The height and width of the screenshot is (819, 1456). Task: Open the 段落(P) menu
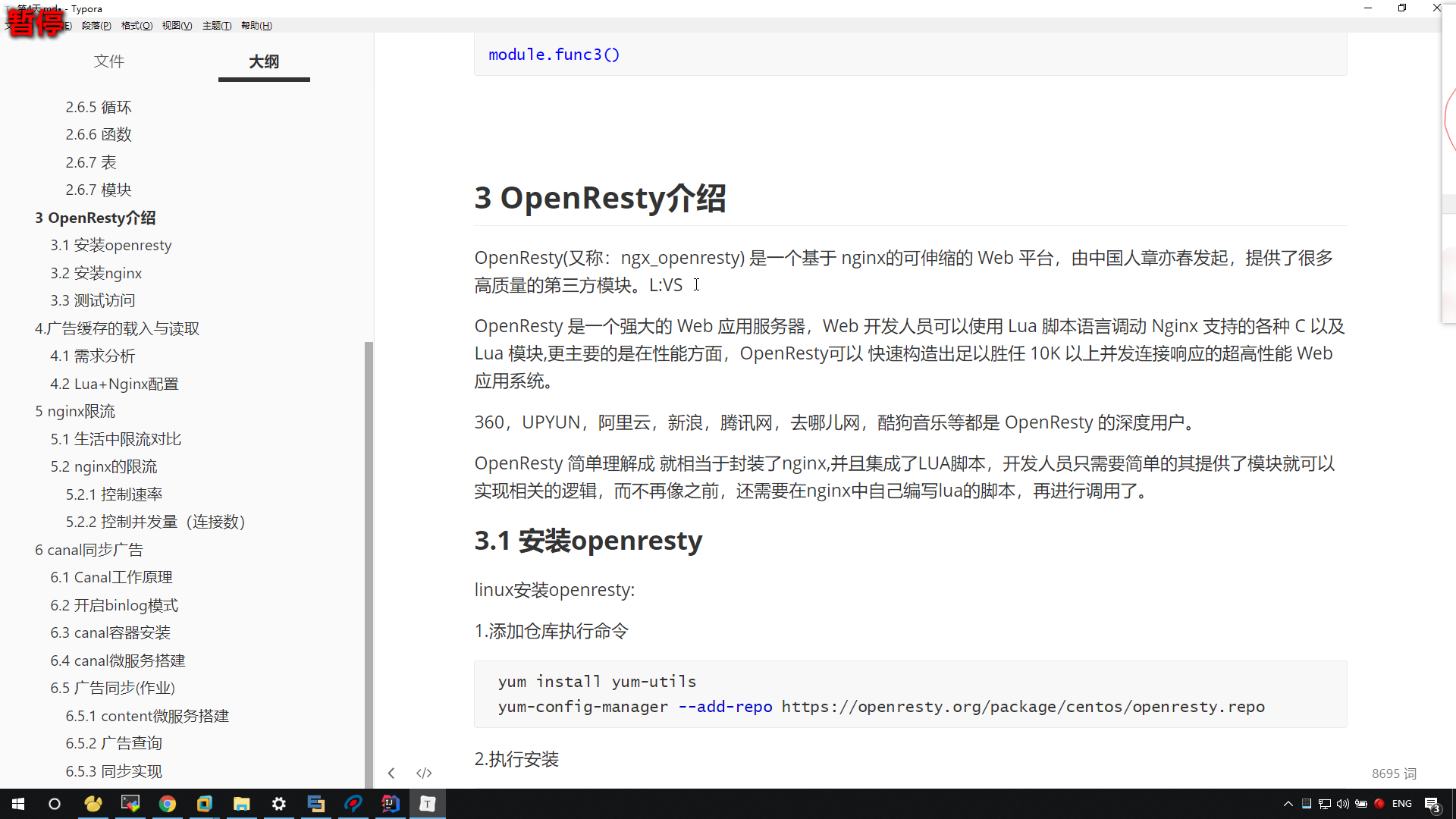(x=96, y=26)
